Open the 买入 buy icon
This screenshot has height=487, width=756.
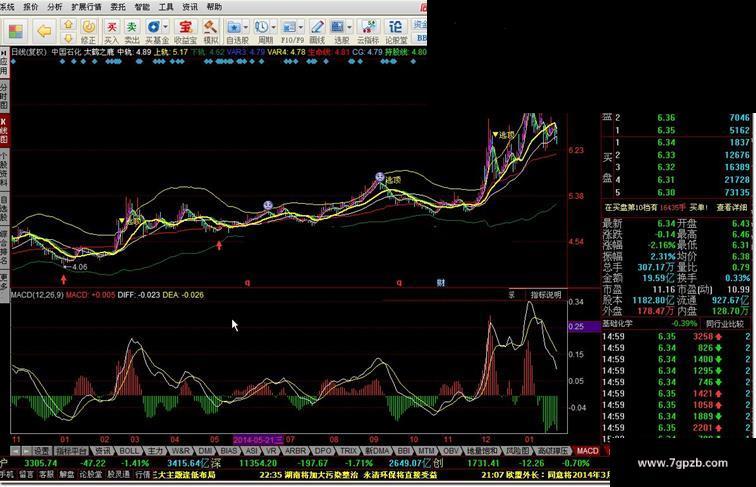(x=111, y=31)
